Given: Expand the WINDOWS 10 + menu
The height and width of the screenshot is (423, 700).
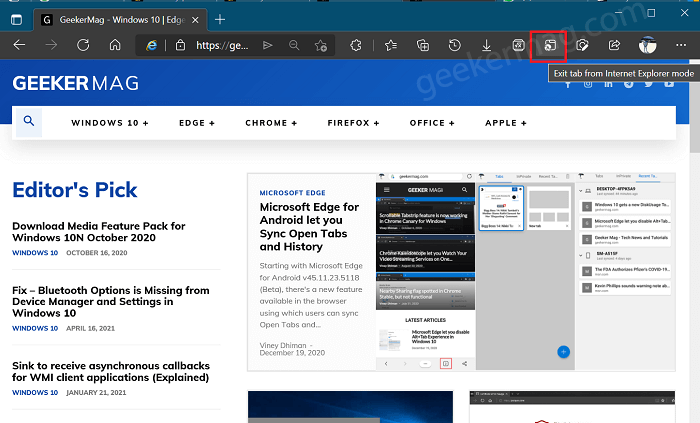Looking at the screenshot, I should click(110, 123).
